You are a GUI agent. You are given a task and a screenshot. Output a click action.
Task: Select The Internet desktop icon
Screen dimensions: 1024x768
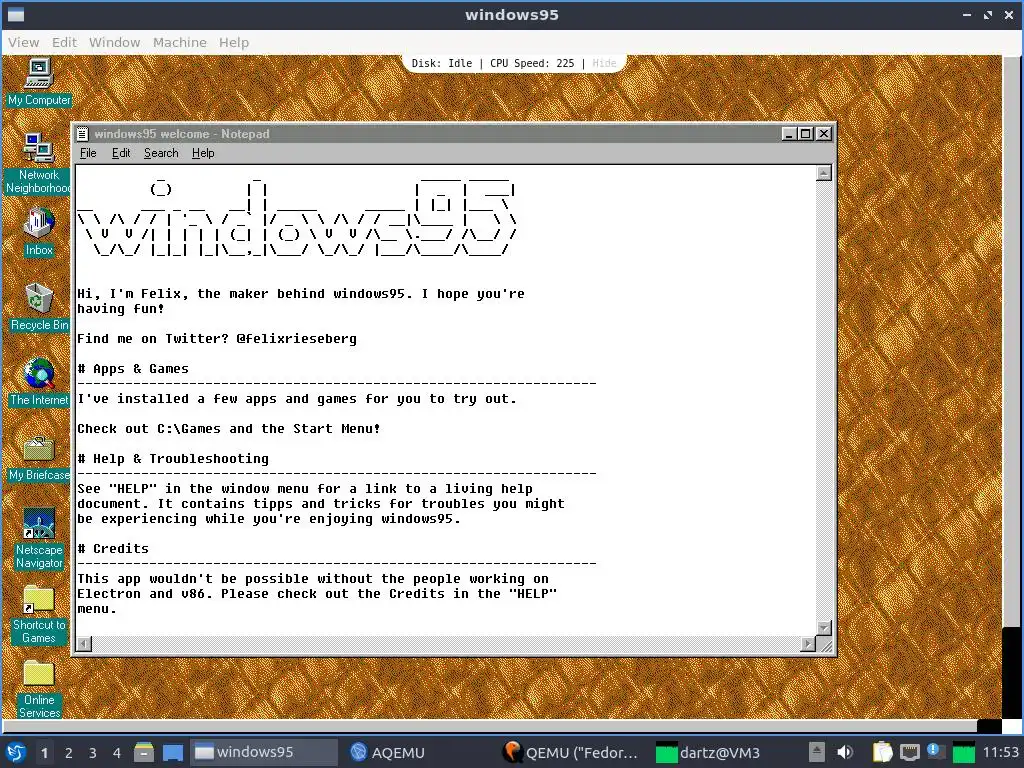tap(39, 382)
